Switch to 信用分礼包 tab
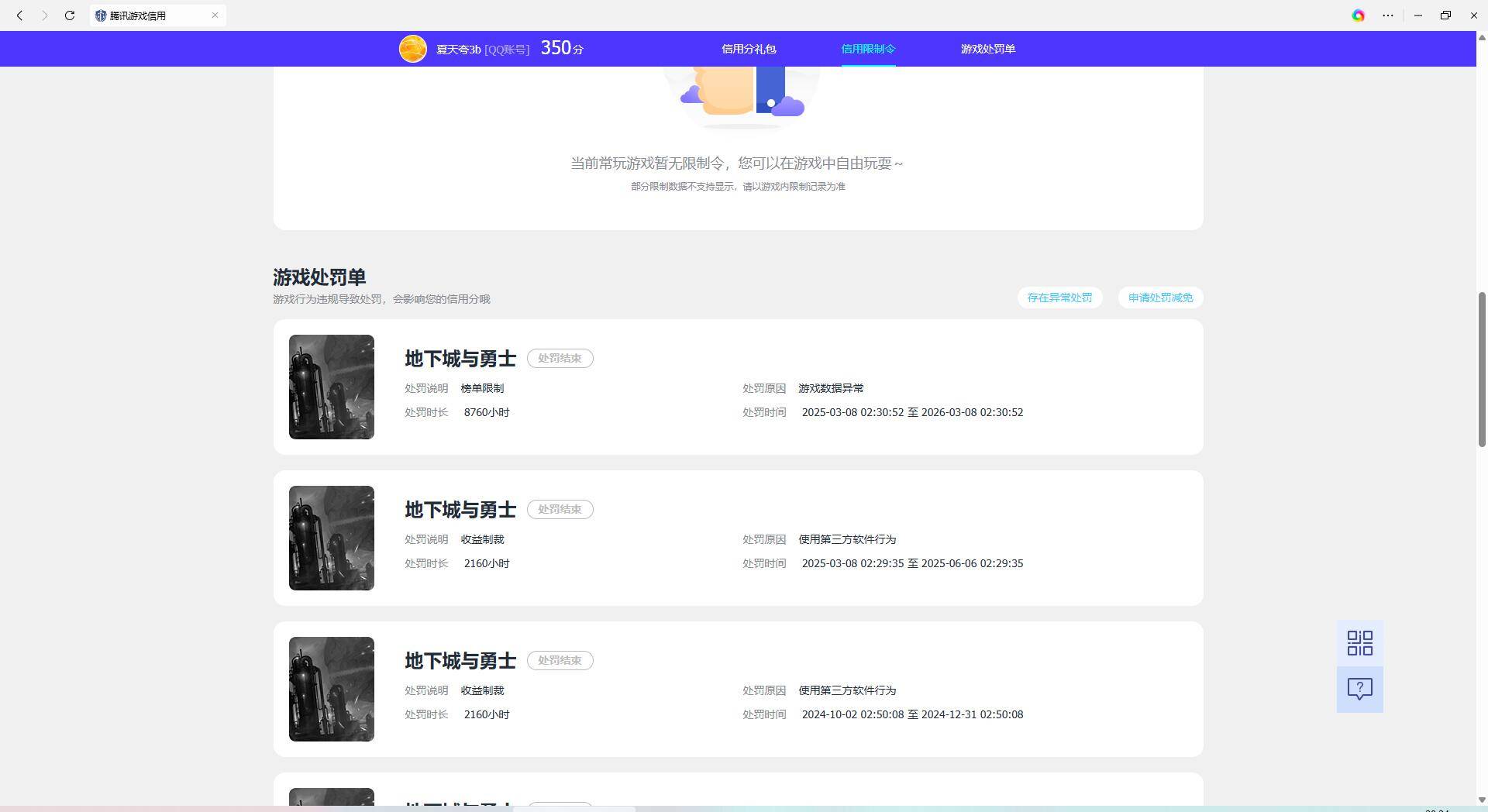Viewport: 1488px width, 812px height. point(749,49)
